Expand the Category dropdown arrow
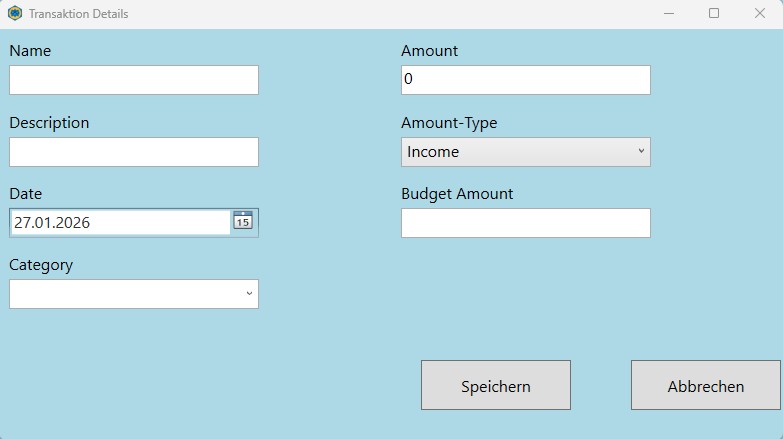783x439 pixels. click(249, 294)
